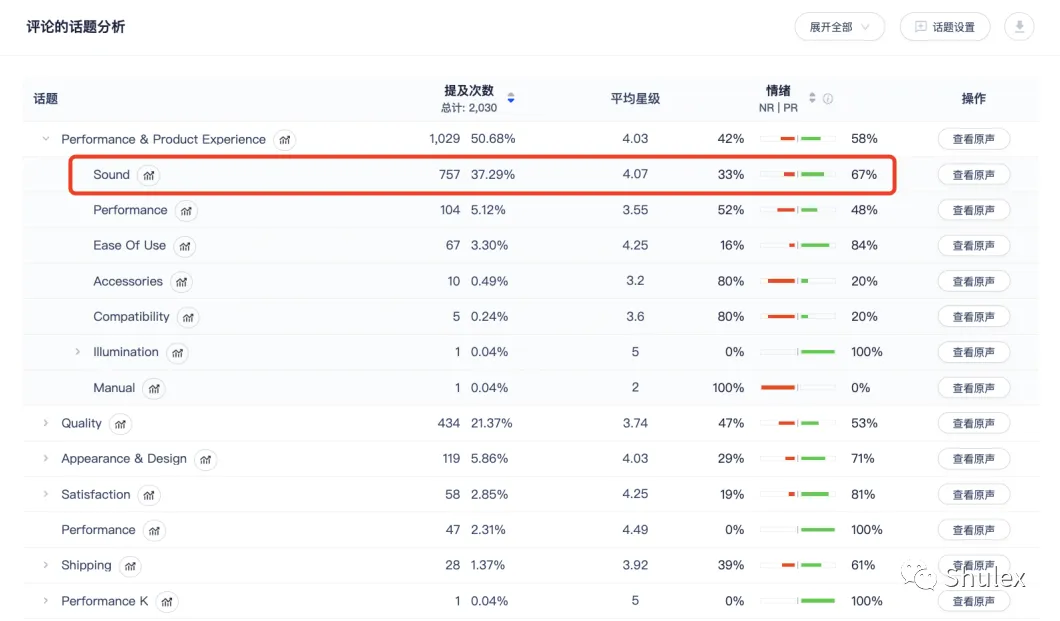
Task: Click 查看原声 for the Illumination row
Action: (973, 352)
